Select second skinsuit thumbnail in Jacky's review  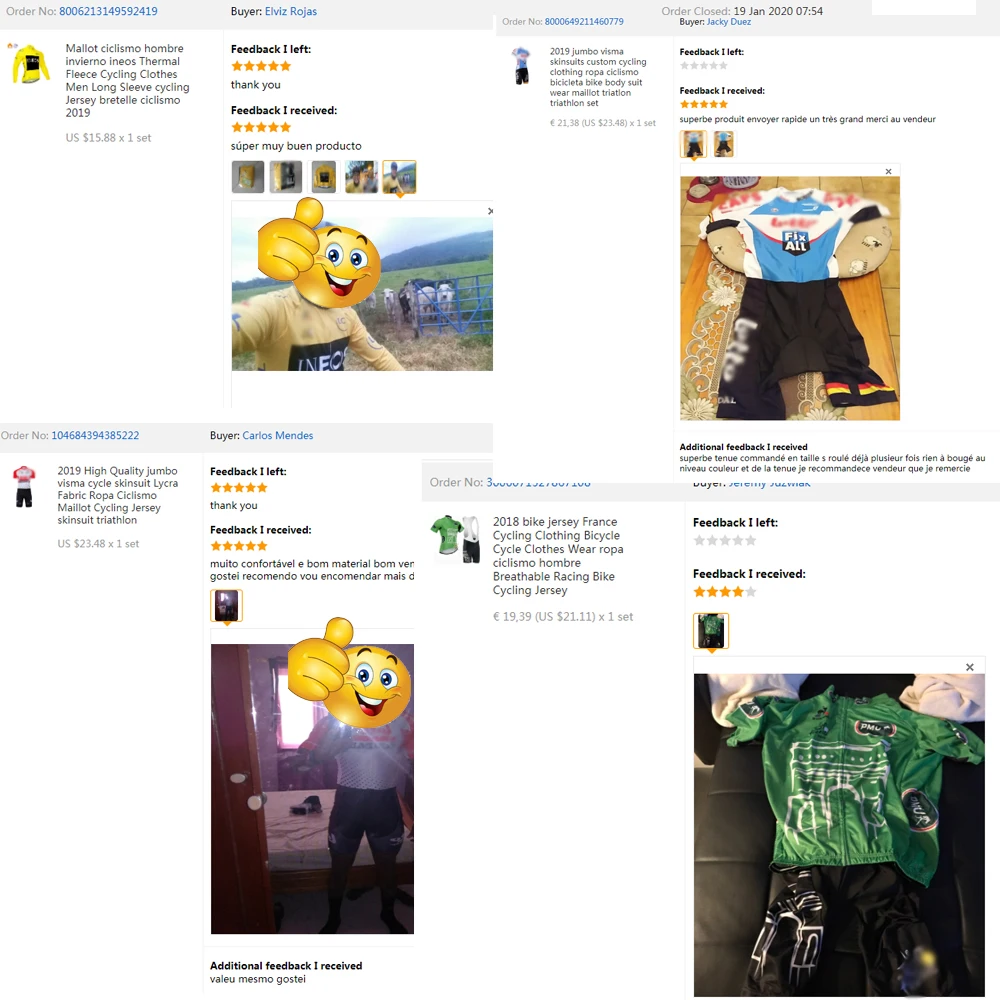(x=723, y=144)
